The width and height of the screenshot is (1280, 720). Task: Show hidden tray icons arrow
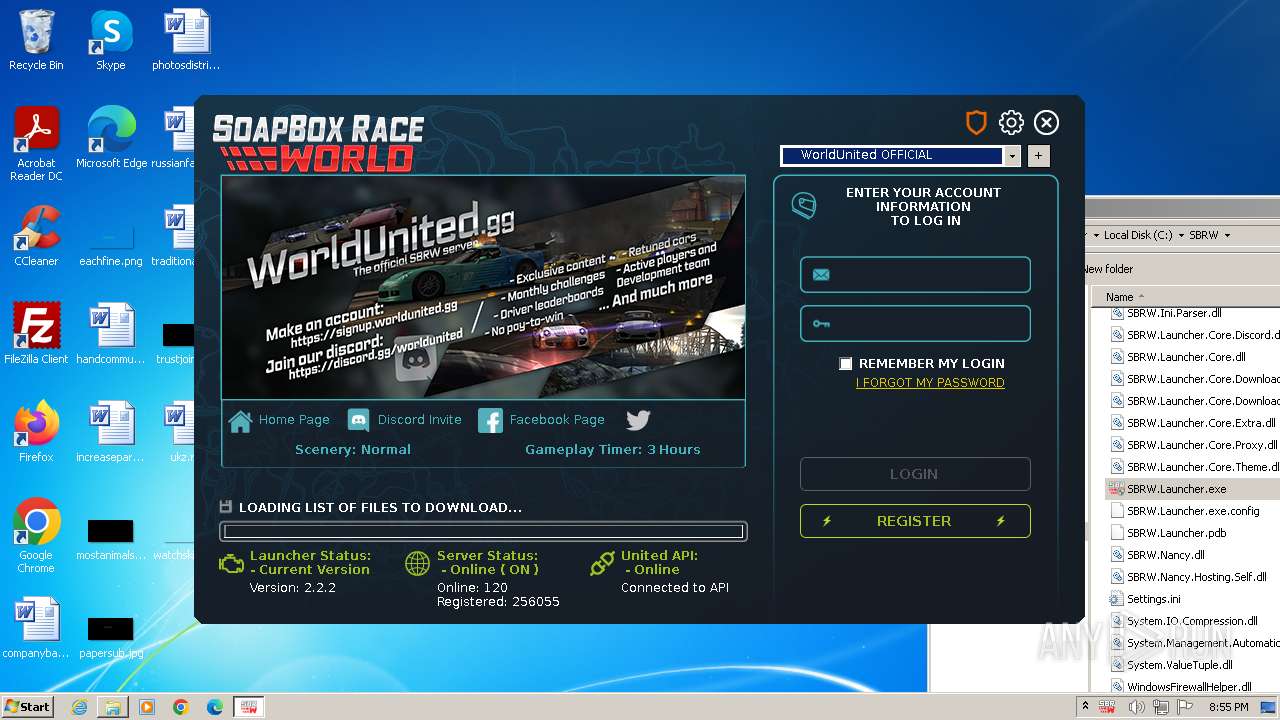click(x=1085, y=707)
